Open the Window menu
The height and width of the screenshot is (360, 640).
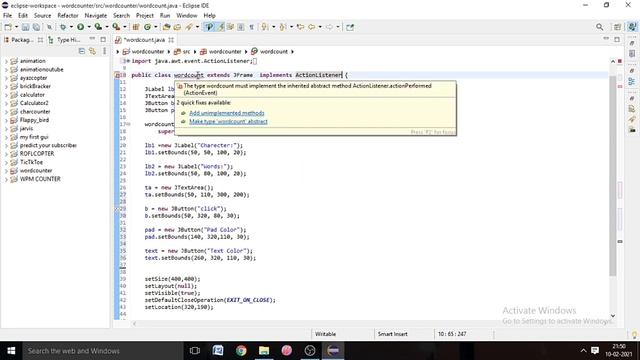187,16
